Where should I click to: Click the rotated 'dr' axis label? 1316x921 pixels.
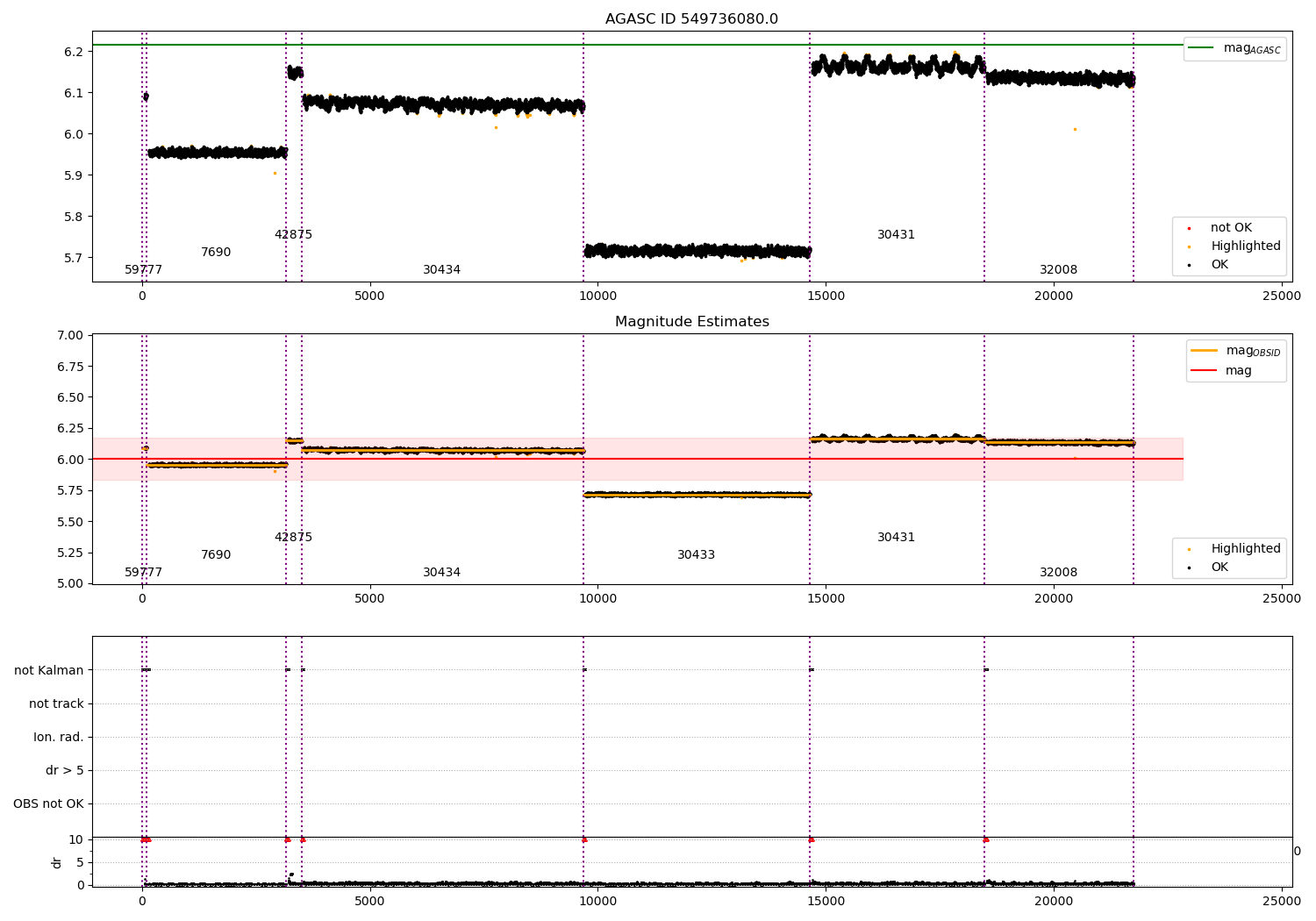[x=57, y=862]
